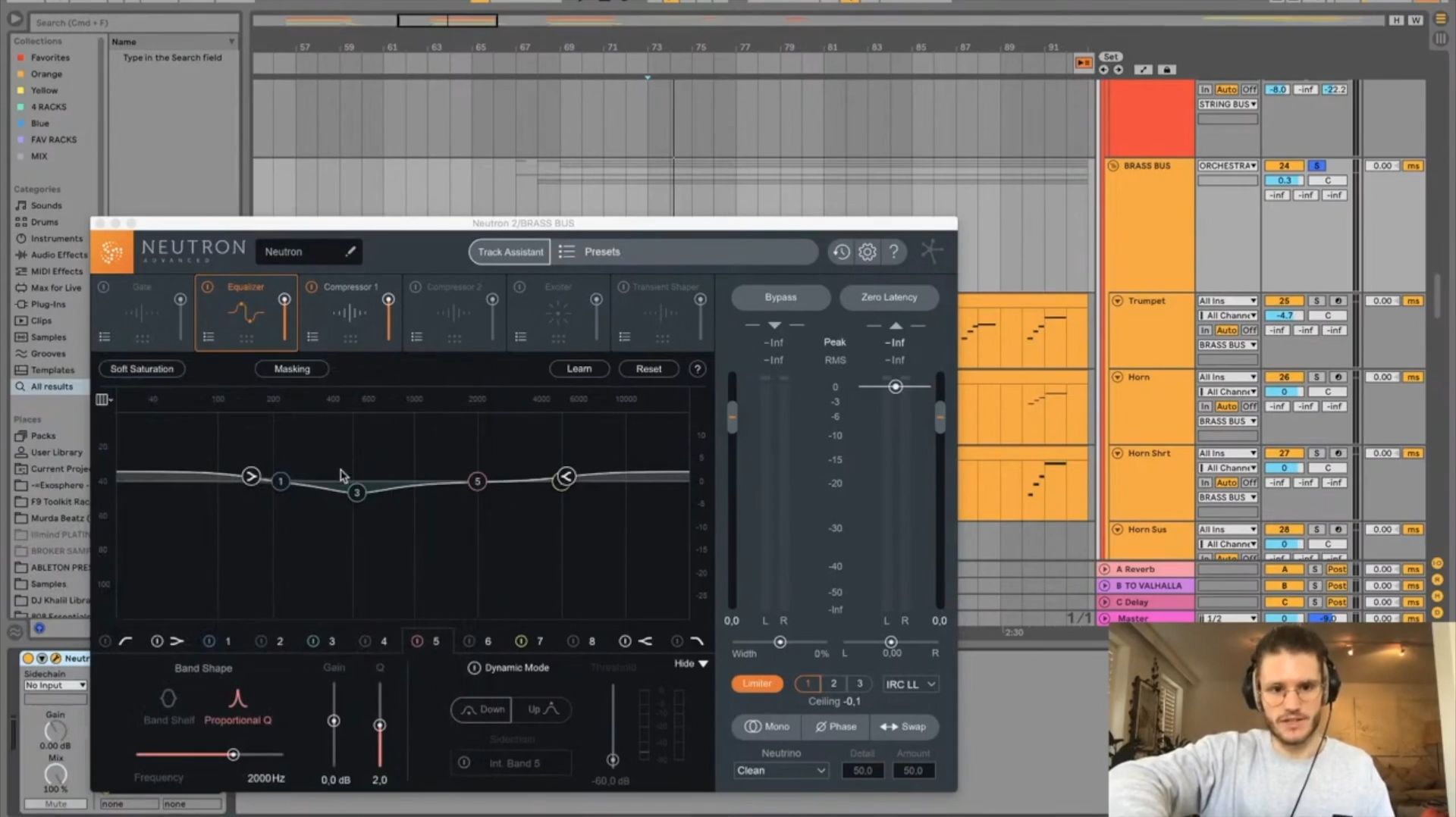1456x817 pixels.
Task: Click the pencil icon beside the Neutron preset name
Action: pyautogui.click(x=350, y=252)
